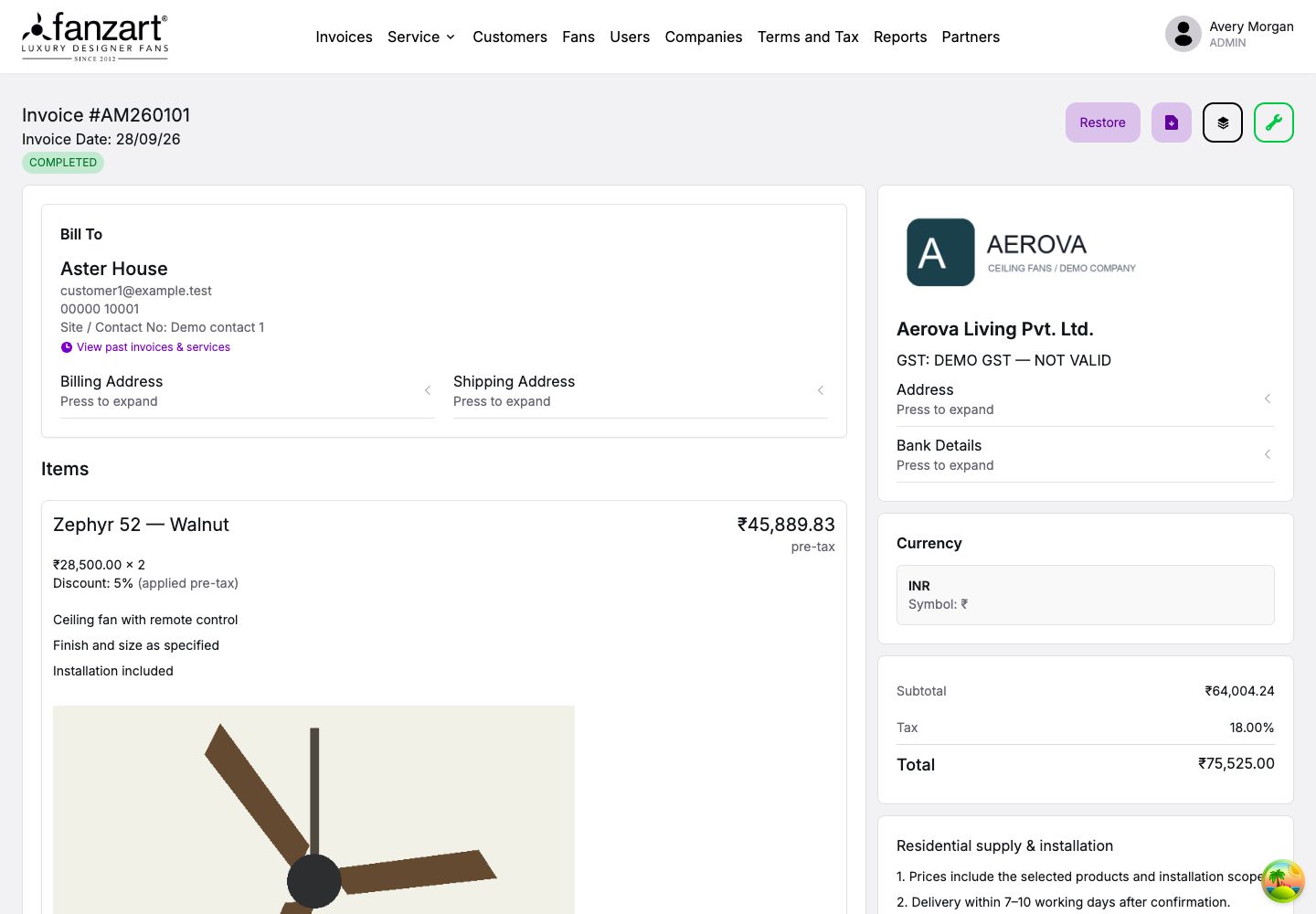Click the download invoice file icon button
Image resolution: width=1316 pixels, height=914 pixels.
click(1172, 122)
